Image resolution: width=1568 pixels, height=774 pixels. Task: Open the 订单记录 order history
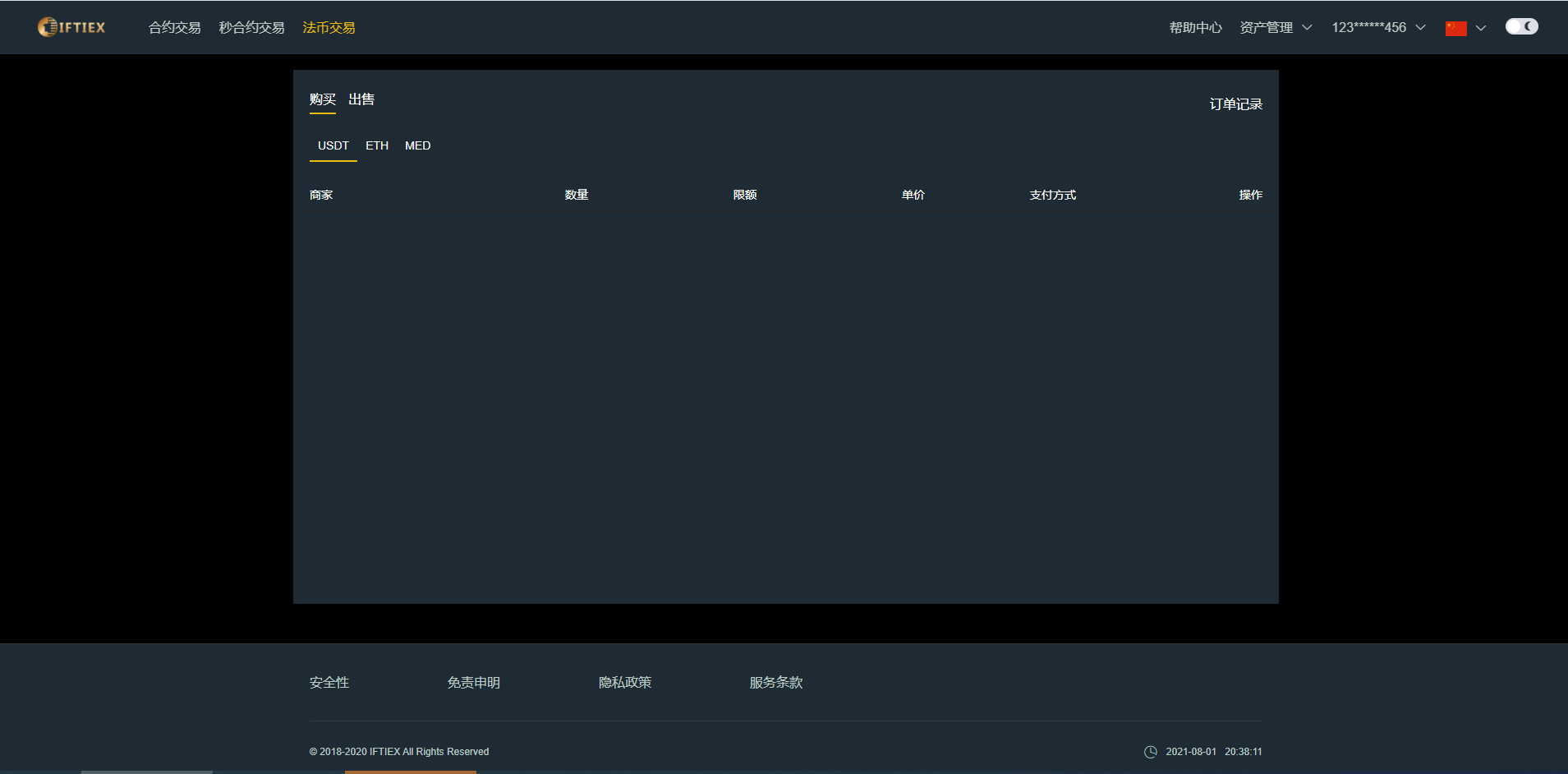point(1236,104)
